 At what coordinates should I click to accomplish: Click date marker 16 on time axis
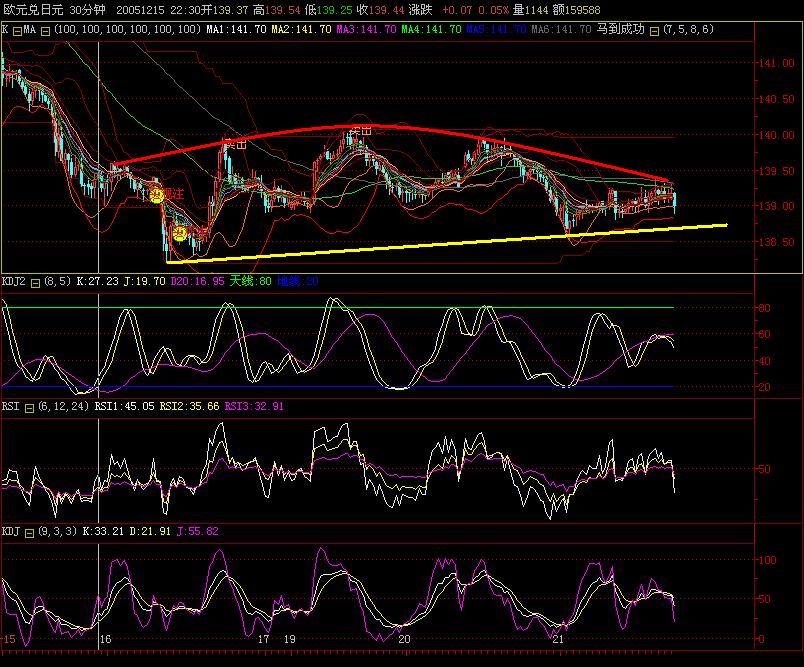point(106,639)
